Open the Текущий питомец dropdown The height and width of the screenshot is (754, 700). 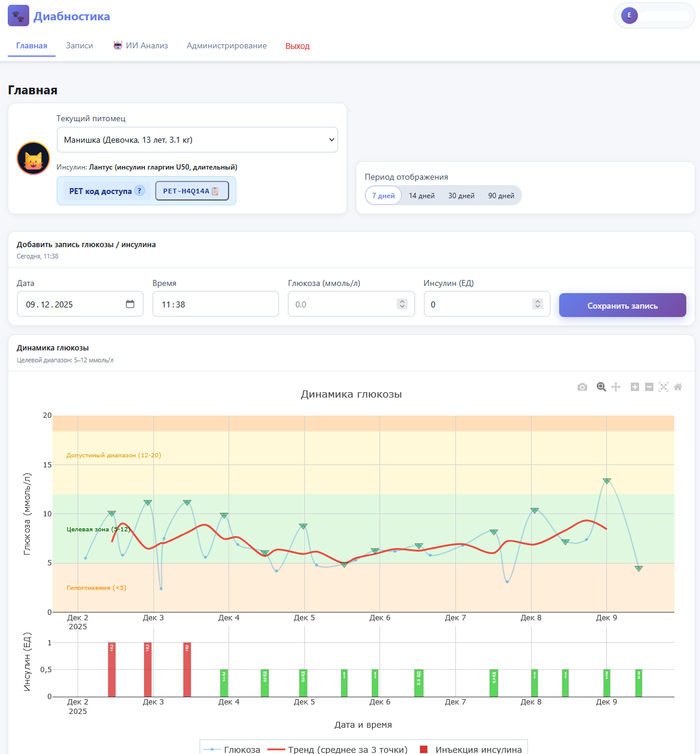coord(197,139)
